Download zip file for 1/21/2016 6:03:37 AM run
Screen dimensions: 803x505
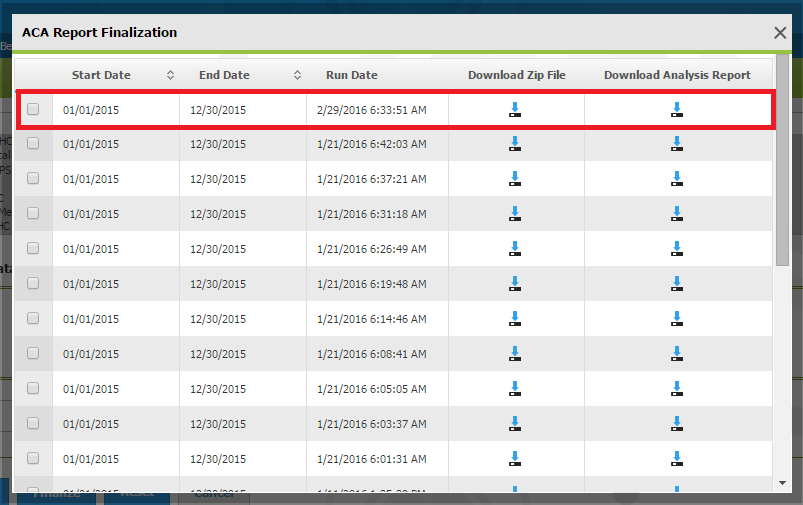point(515,423)
